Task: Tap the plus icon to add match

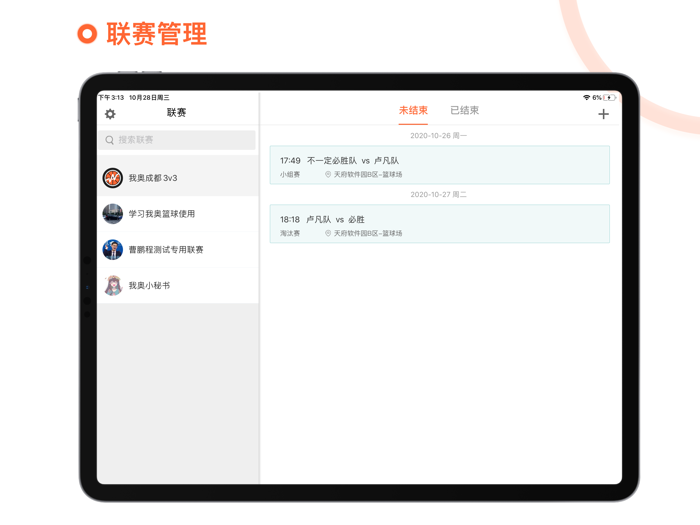Action: click(603, 114)
